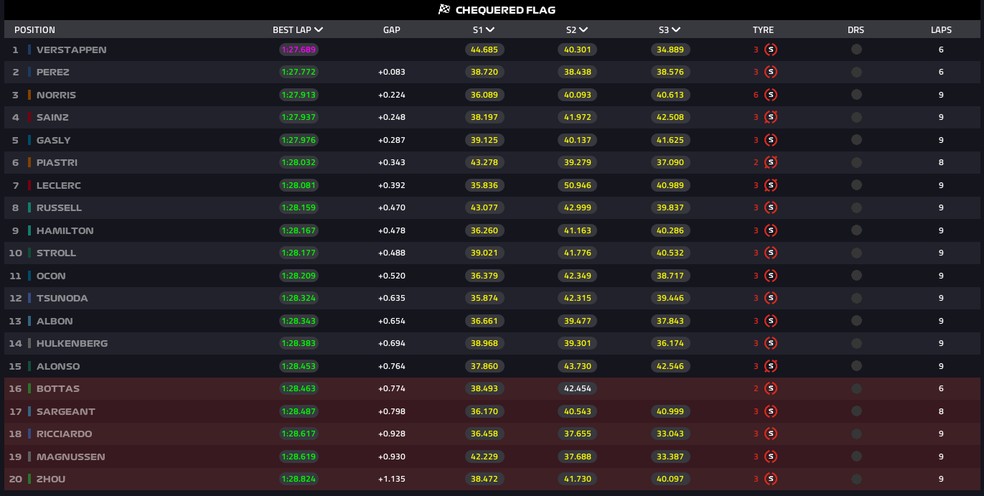Click the Laps column header
Viewport: 984px width, 496px height.
941,30
